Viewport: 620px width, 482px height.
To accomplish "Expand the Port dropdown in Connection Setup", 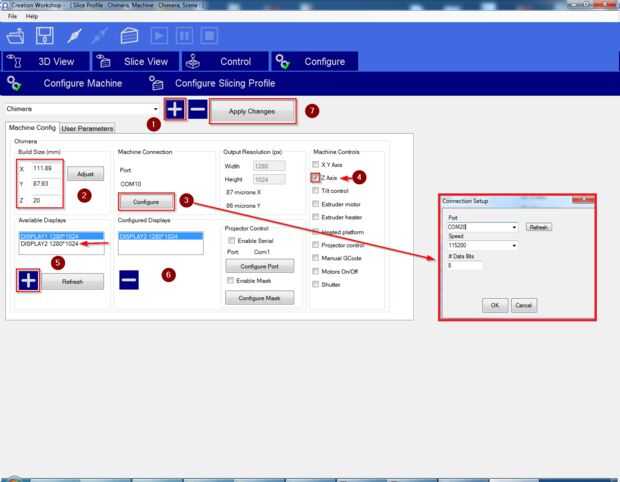I will (514, 227).
